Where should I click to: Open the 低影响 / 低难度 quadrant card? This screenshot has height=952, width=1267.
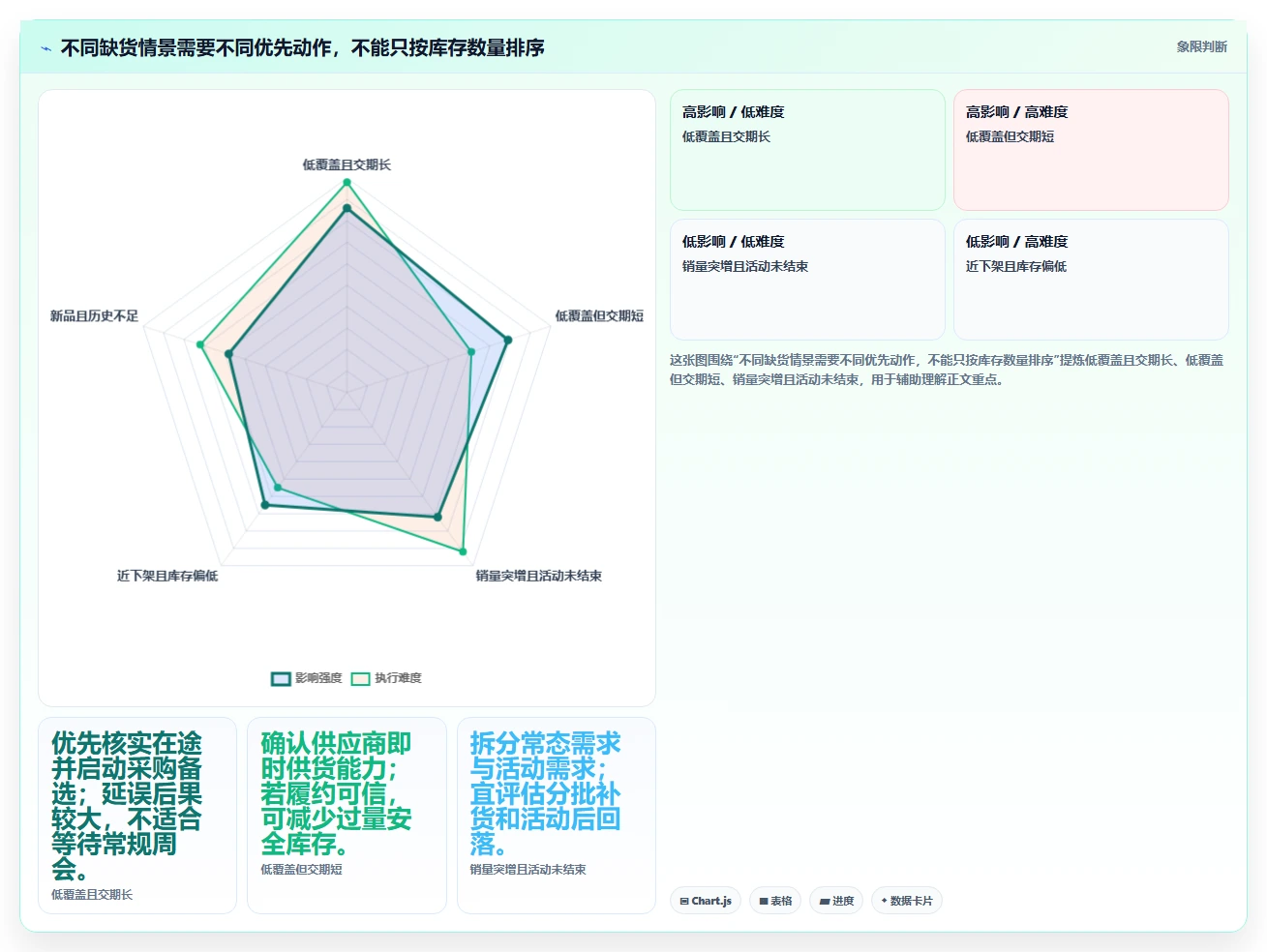(x=807, y=280)
